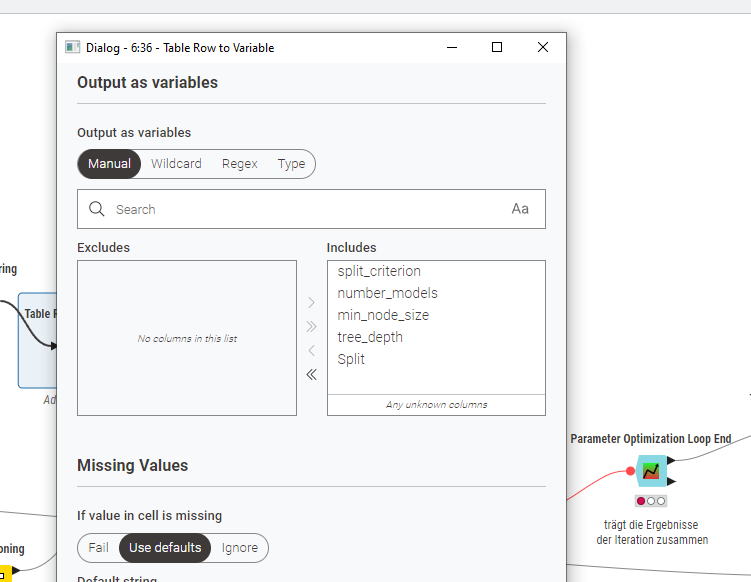The width and height of the screenshot is (751, 582).
Task: Switch to Regex selection mode
Action: click(240, 164)
